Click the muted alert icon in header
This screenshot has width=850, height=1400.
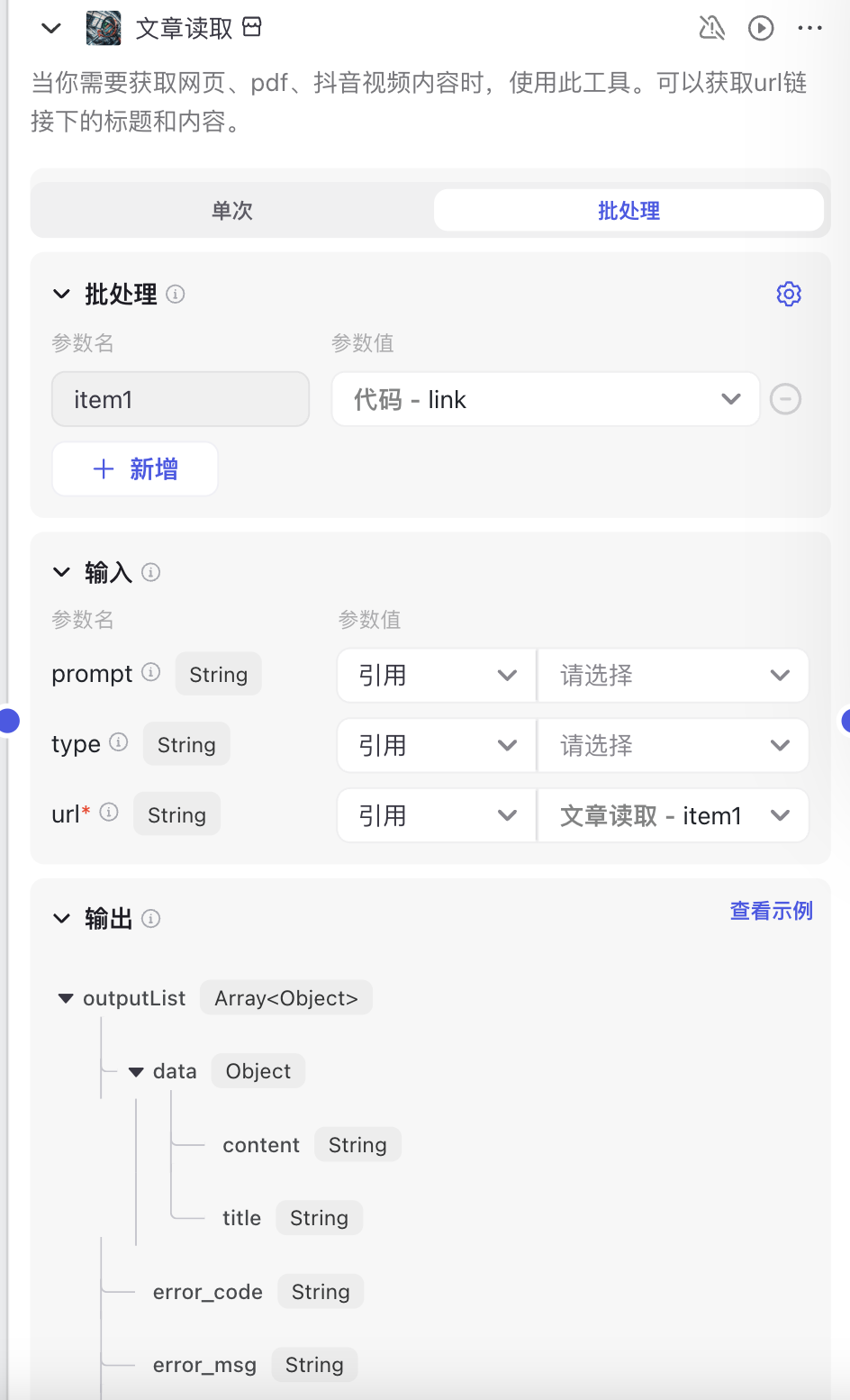pos(711,29)
